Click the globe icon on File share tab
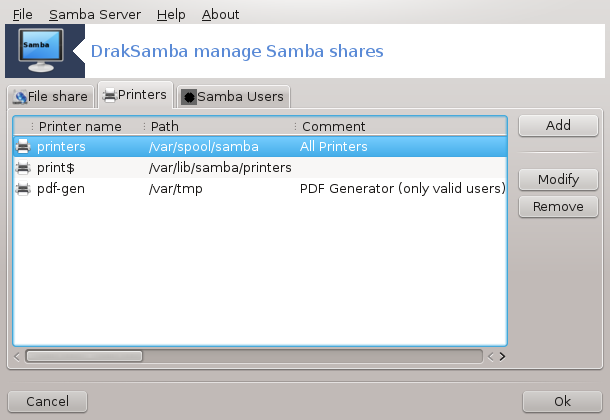The width and height of the screenshot is (610, 420). click(x=20, y=97)
